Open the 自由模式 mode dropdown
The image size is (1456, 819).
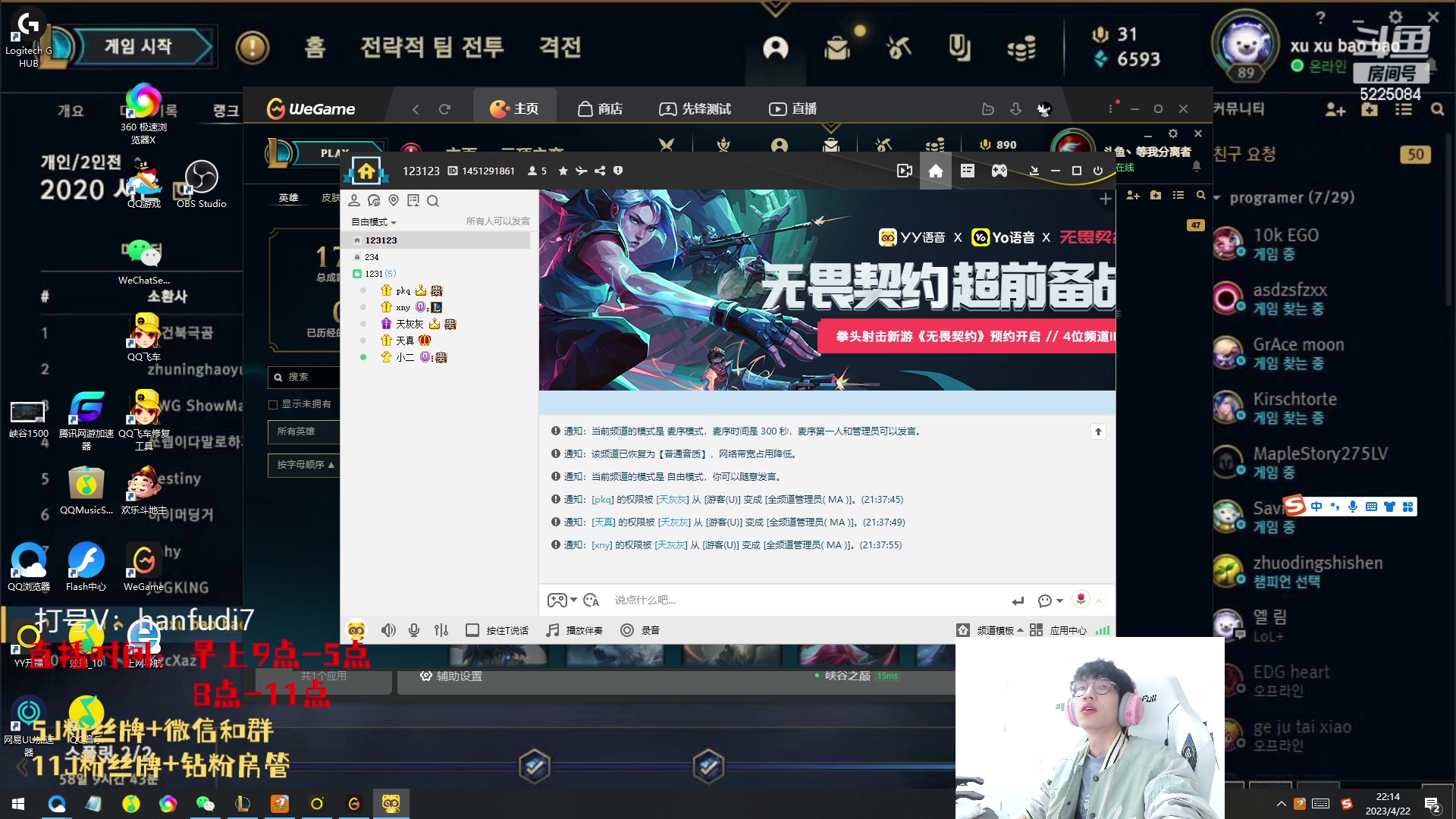coord(374,222)
